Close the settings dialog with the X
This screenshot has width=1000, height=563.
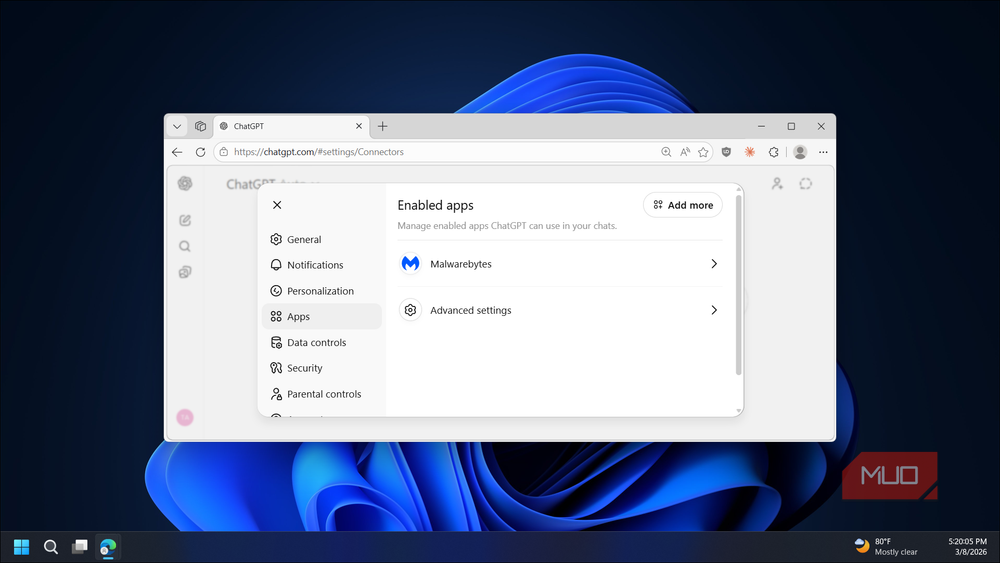pos(277,205)
